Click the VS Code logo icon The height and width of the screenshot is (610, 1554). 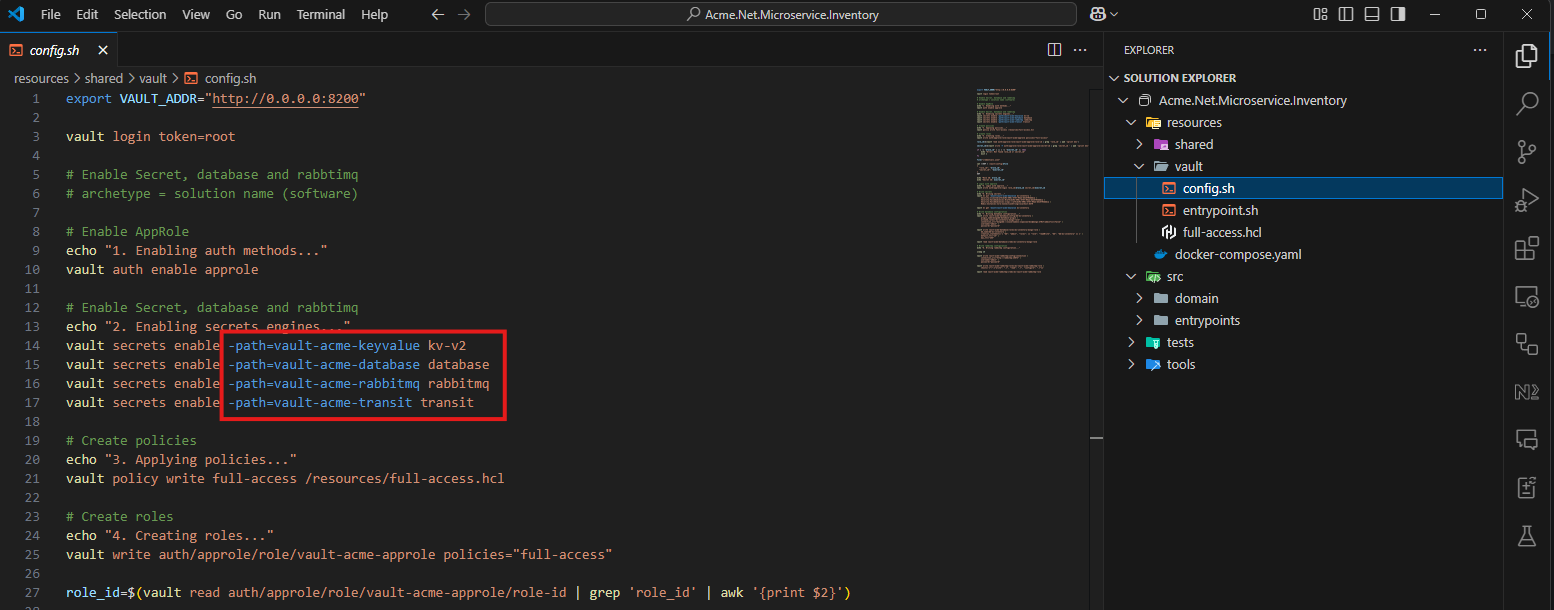(x=15, y=14)
